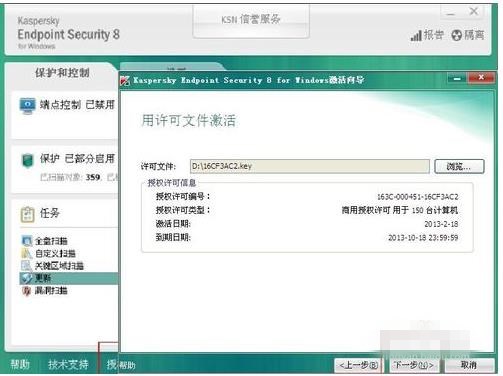503x376 pixels.
Task: Click the protection shield icon
Action: point(27,160)
